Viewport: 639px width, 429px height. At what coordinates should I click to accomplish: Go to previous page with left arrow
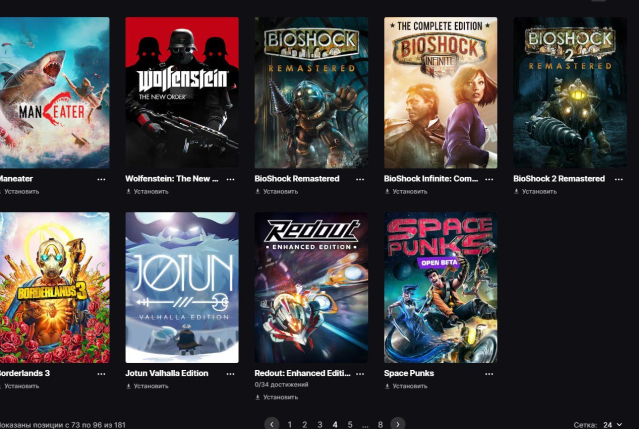point(272,424)
